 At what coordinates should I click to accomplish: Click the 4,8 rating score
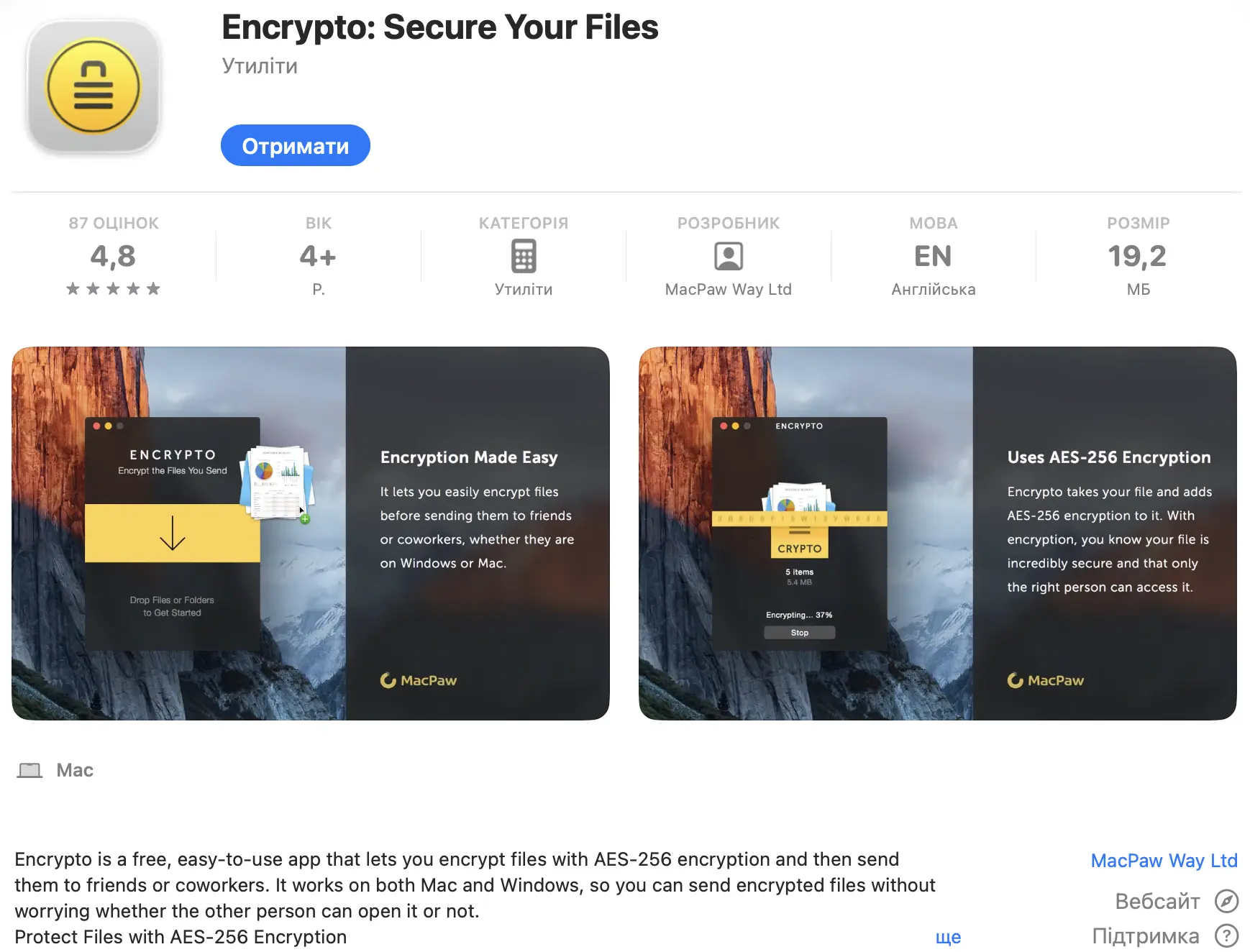[x=113, y=256]
